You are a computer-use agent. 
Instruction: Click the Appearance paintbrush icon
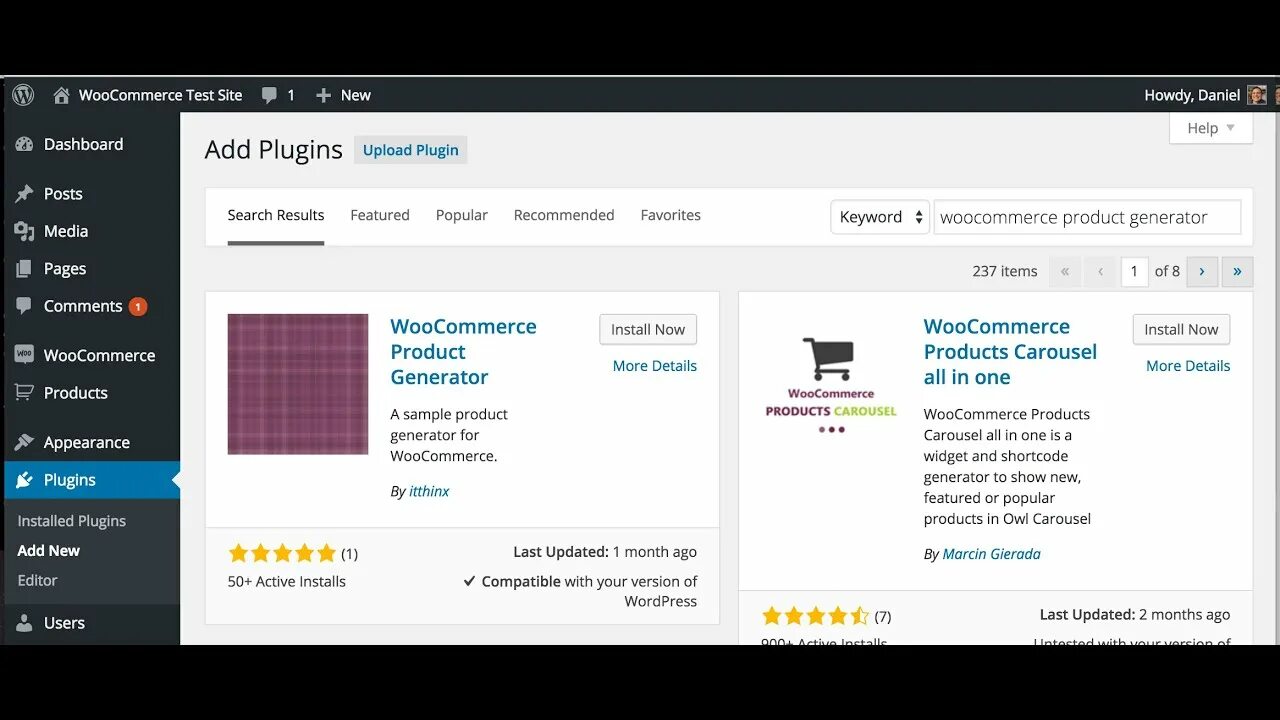coord(24,442)
